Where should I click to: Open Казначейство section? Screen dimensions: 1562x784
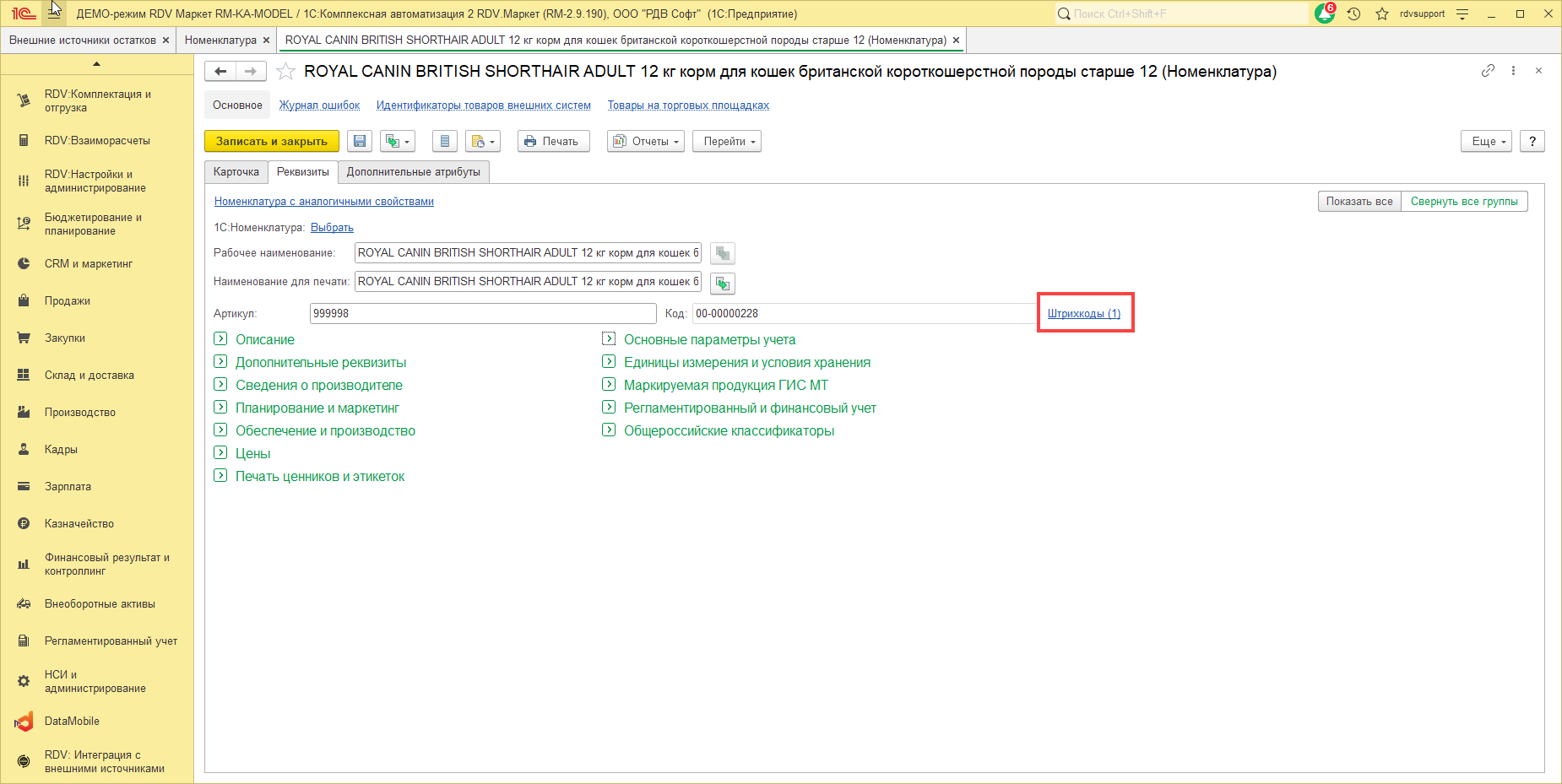coord(97,524)
